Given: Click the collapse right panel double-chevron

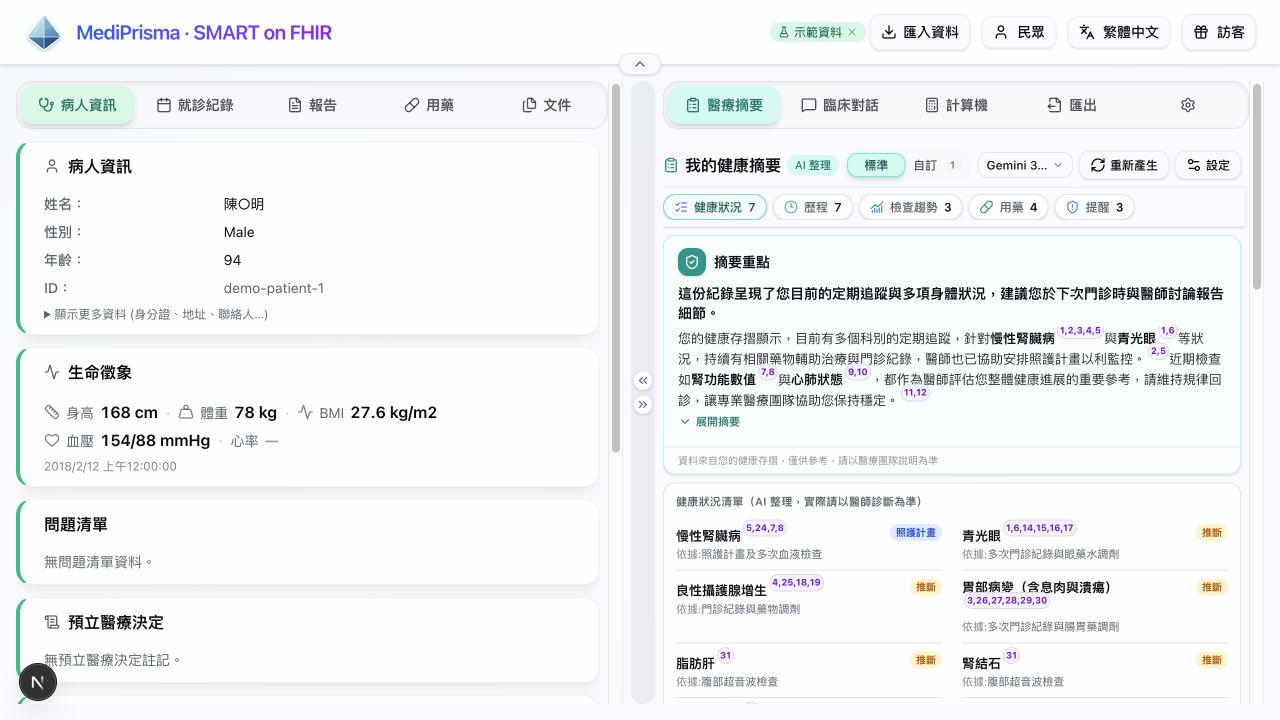Looking at the screenshot, I should click(643, 404).
